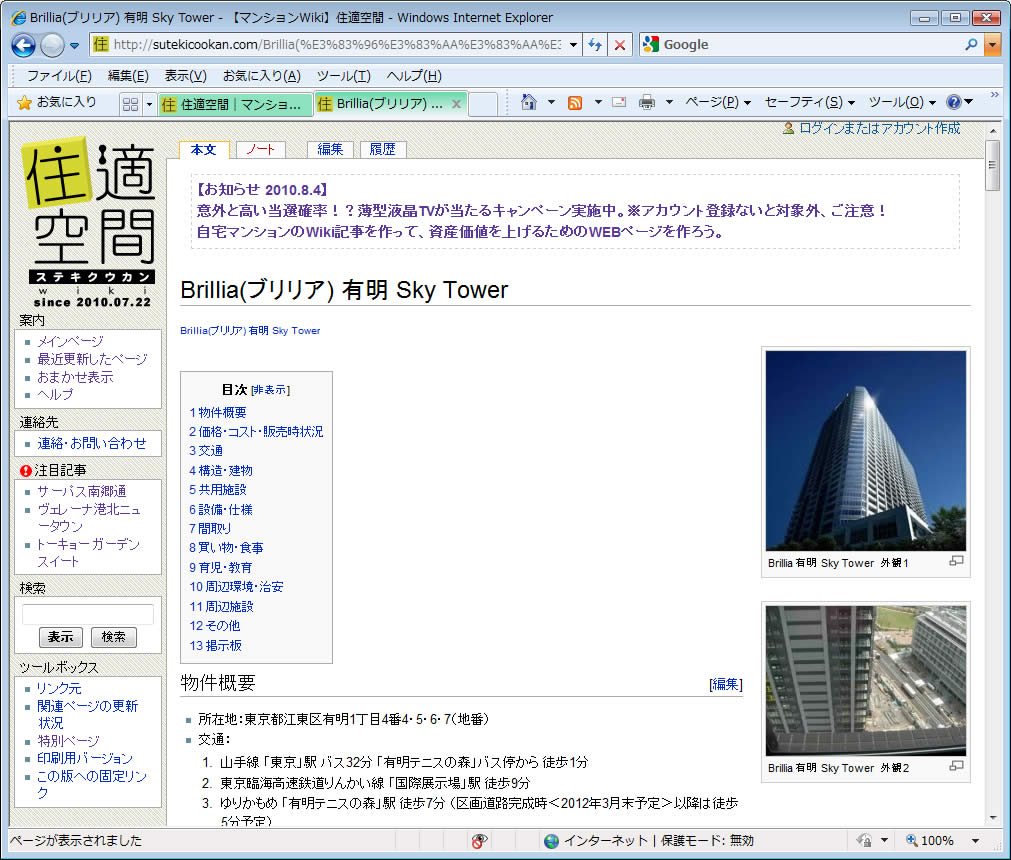Switch to the 履歴 wiki tab

tap(382, 149)
